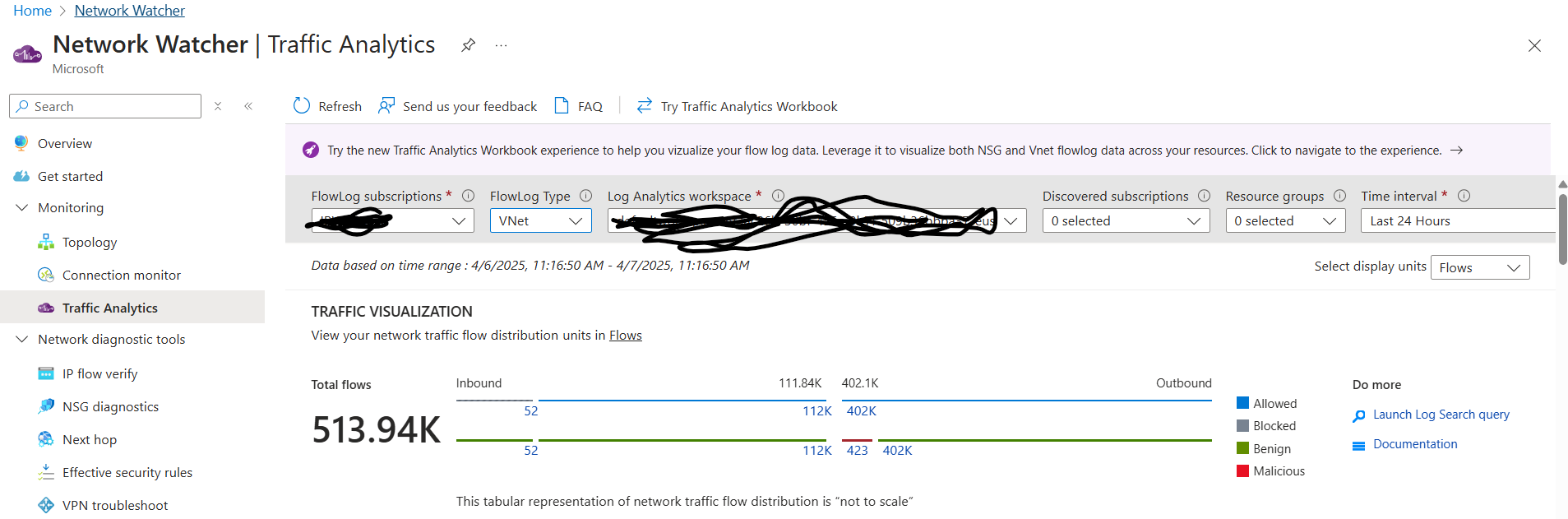The height and width of the screenshot is (519, 1568).
Task: Click the Network Watcher breadcrumb link
Action: (129, 11)
